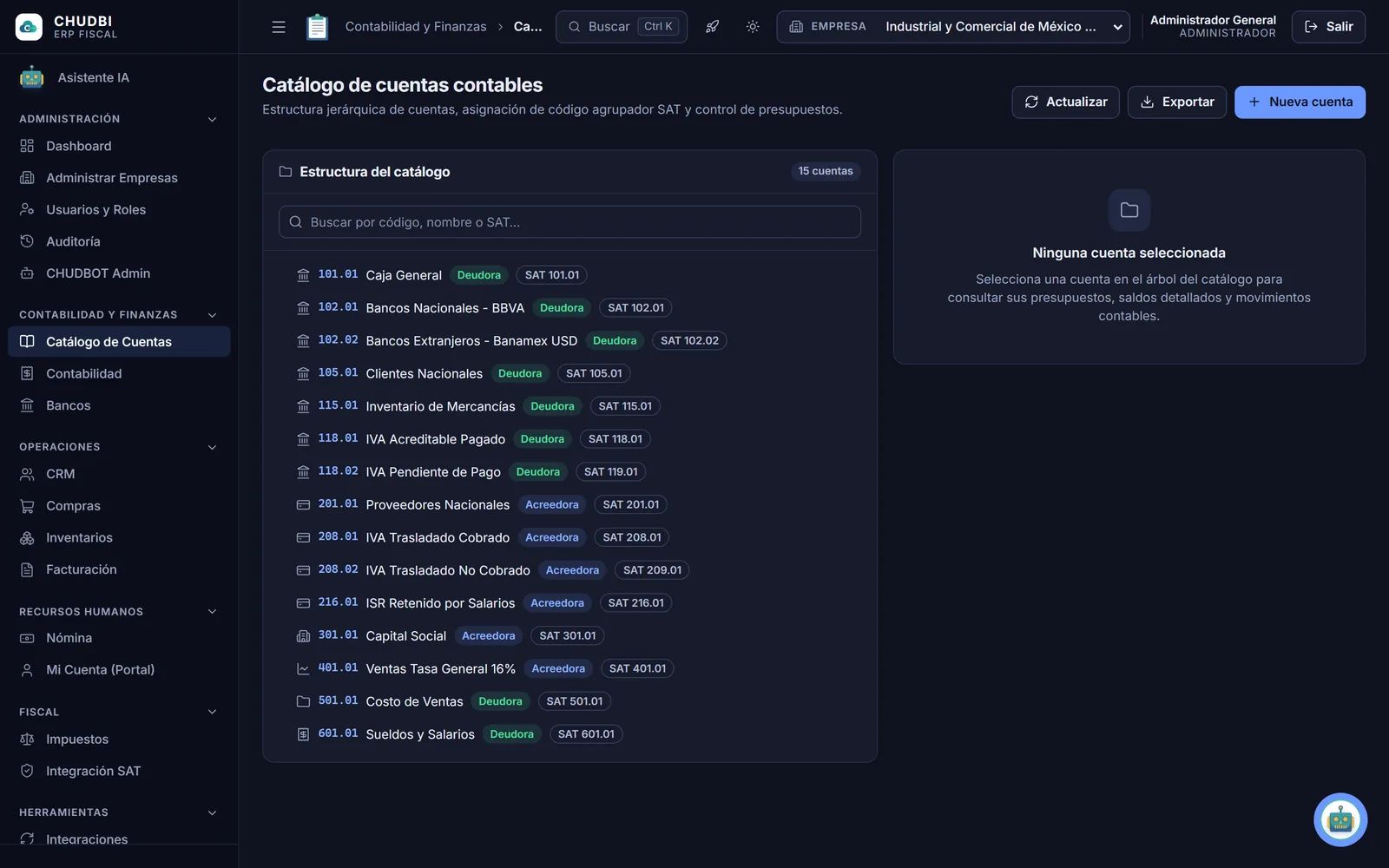Click the CHUDBI logo icon
The image size is (1389, 868).
29,27
